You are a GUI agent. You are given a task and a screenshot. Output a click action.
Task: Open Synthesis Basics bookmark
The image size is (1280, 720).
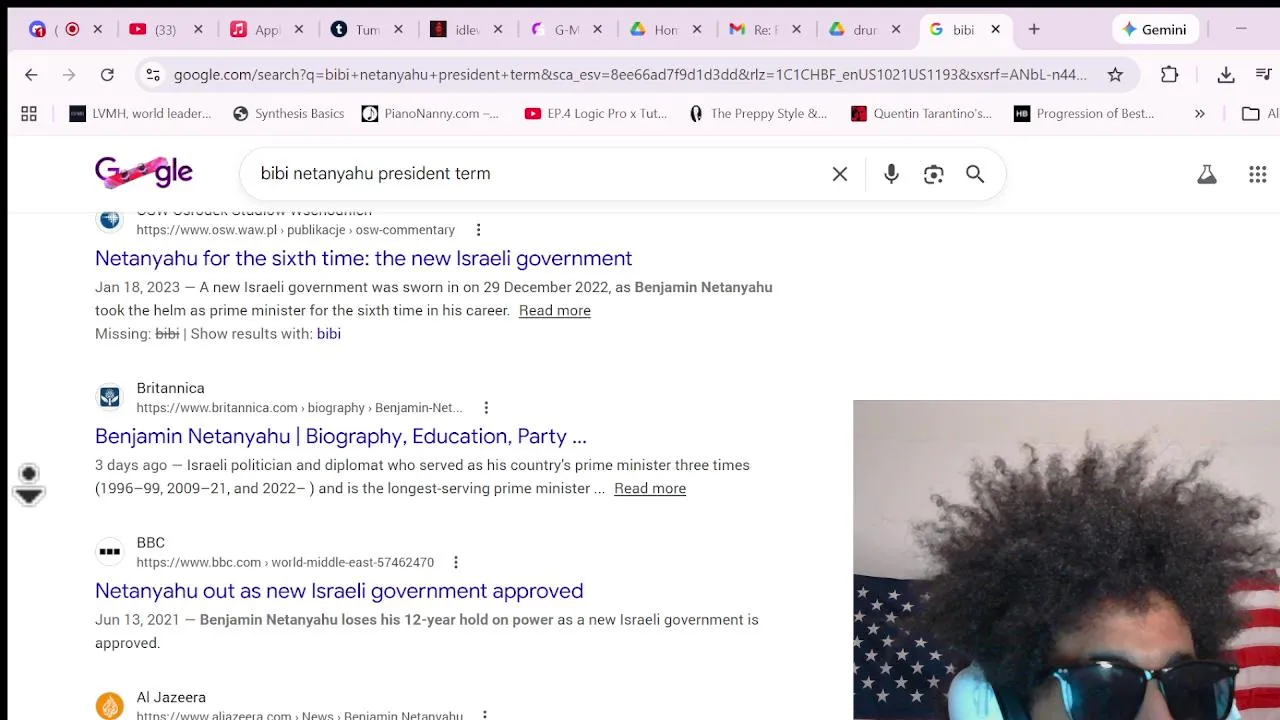[288, 114]
